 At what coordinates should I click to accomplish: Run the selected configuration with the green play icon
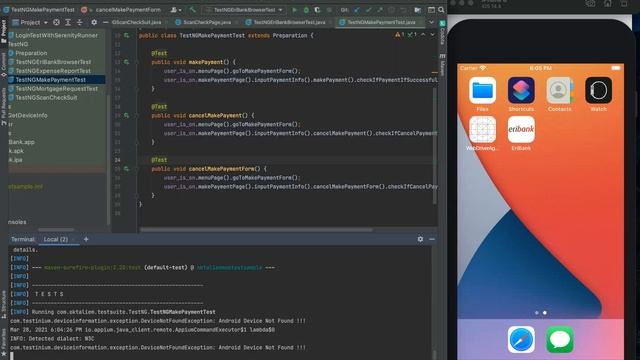pos(295,9)
